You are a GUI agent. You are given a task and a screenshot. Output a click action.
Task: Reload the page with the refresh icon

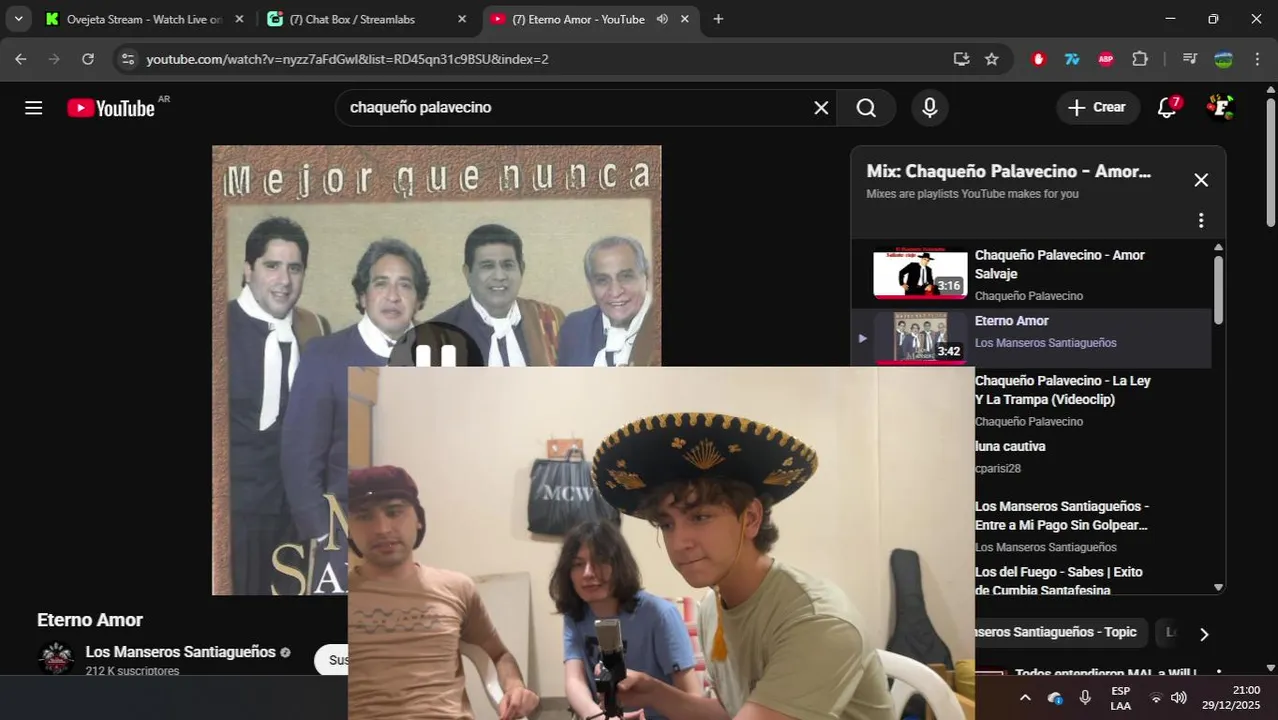(x=88, y=59)
